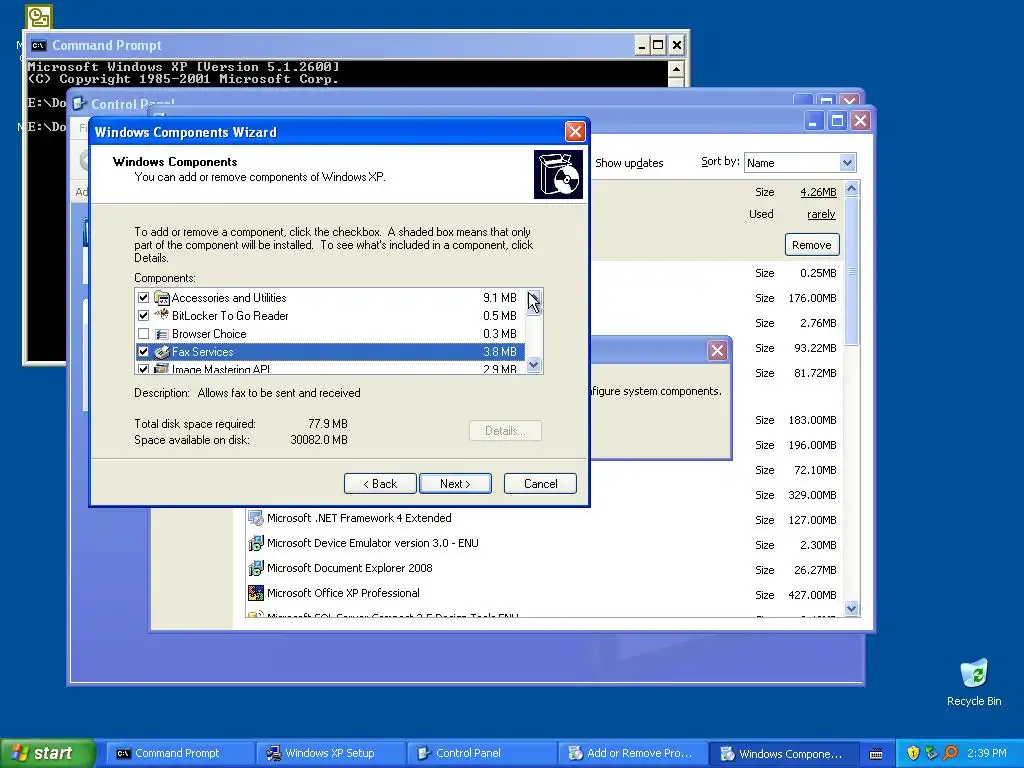
Task: Click the Show updates label
Action: [x=629, y=163]
